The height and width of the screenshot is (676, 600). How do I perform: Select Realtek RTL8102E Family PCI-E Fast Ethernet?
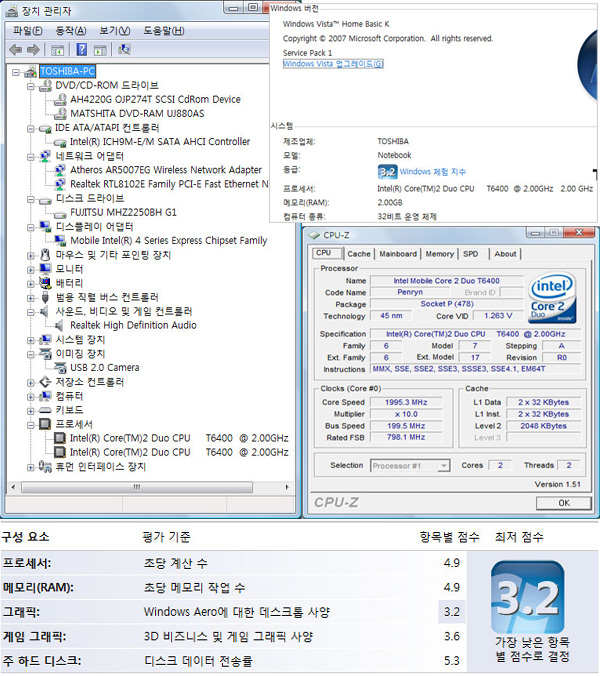(169, 184)
